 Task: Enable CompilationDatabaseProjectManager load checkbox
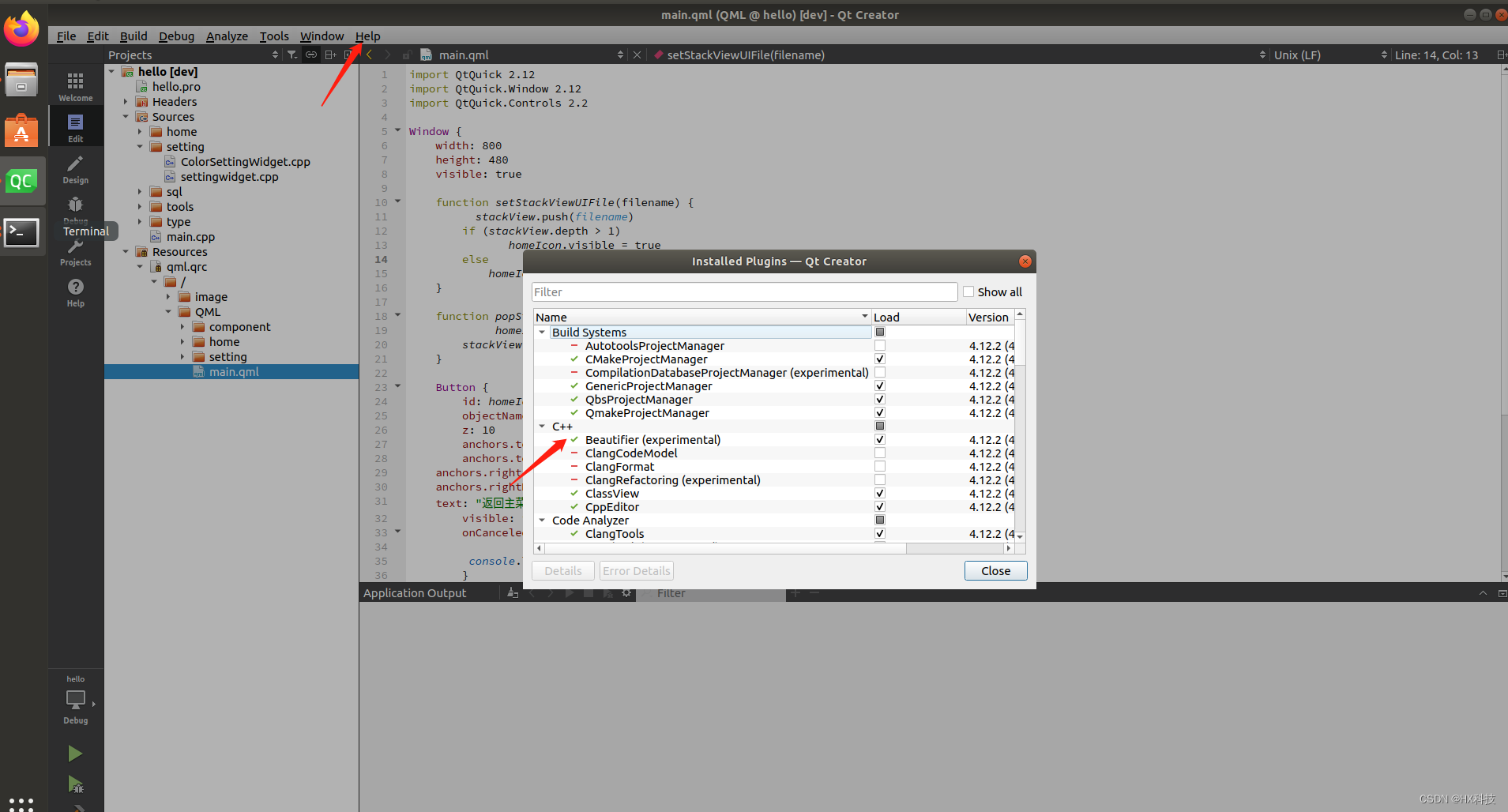(x=880, y=373)
